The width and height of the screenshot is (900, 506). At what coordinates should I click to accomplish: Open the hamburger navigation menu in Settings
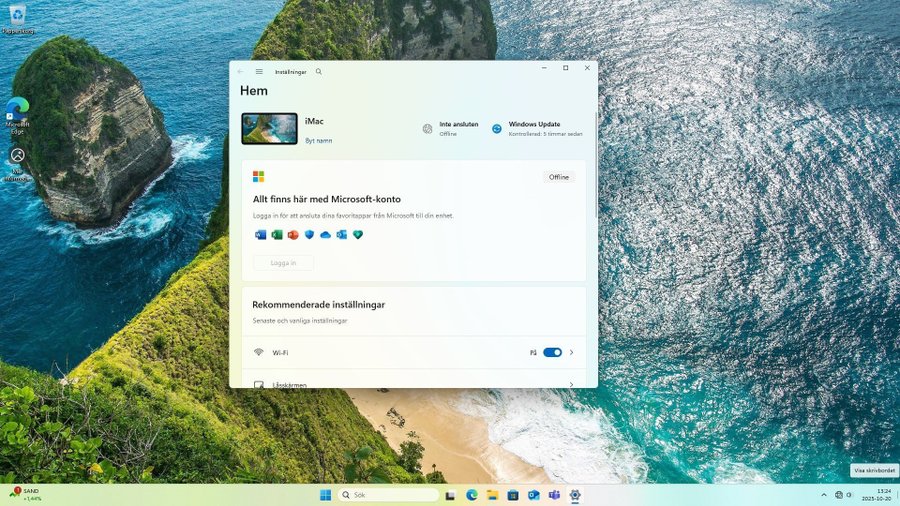click(x=259, y=72)
